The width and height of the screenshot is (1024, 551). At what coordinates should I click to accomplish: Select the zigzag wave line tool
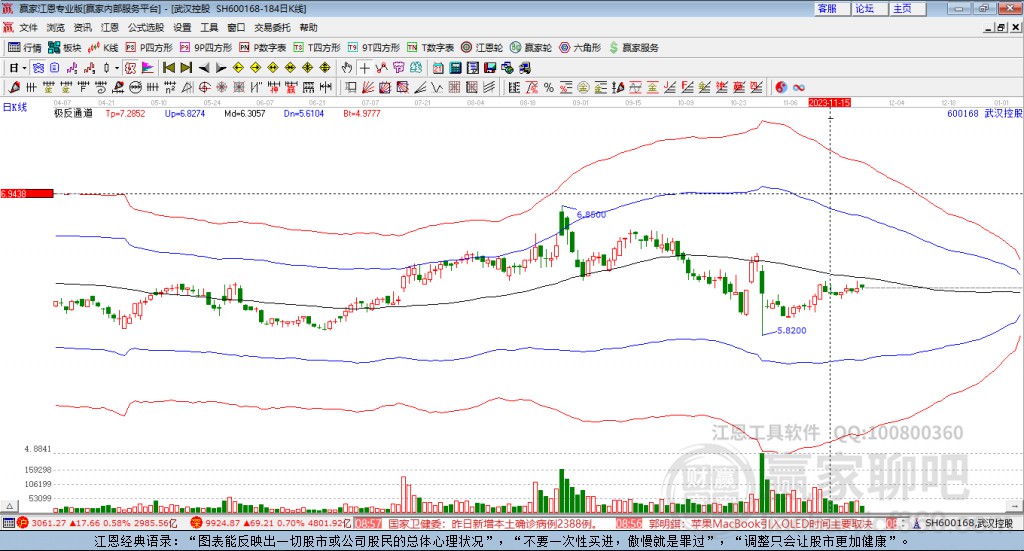[437, 87]
